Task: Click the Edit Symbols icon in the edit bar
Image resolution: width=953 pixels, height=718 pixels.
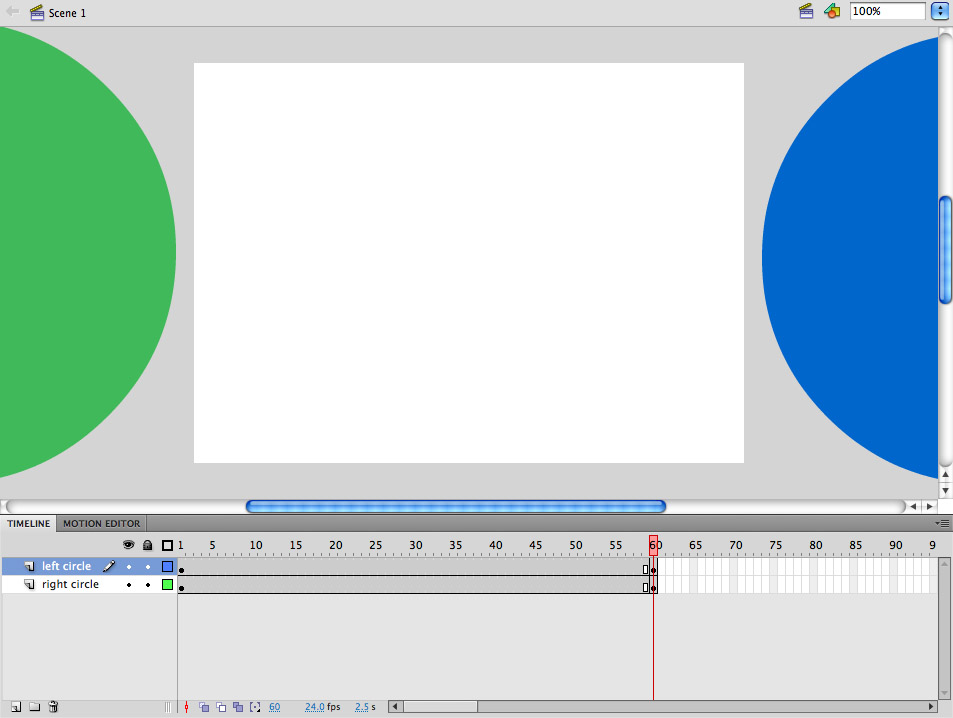Action: (x=832, y=11)
